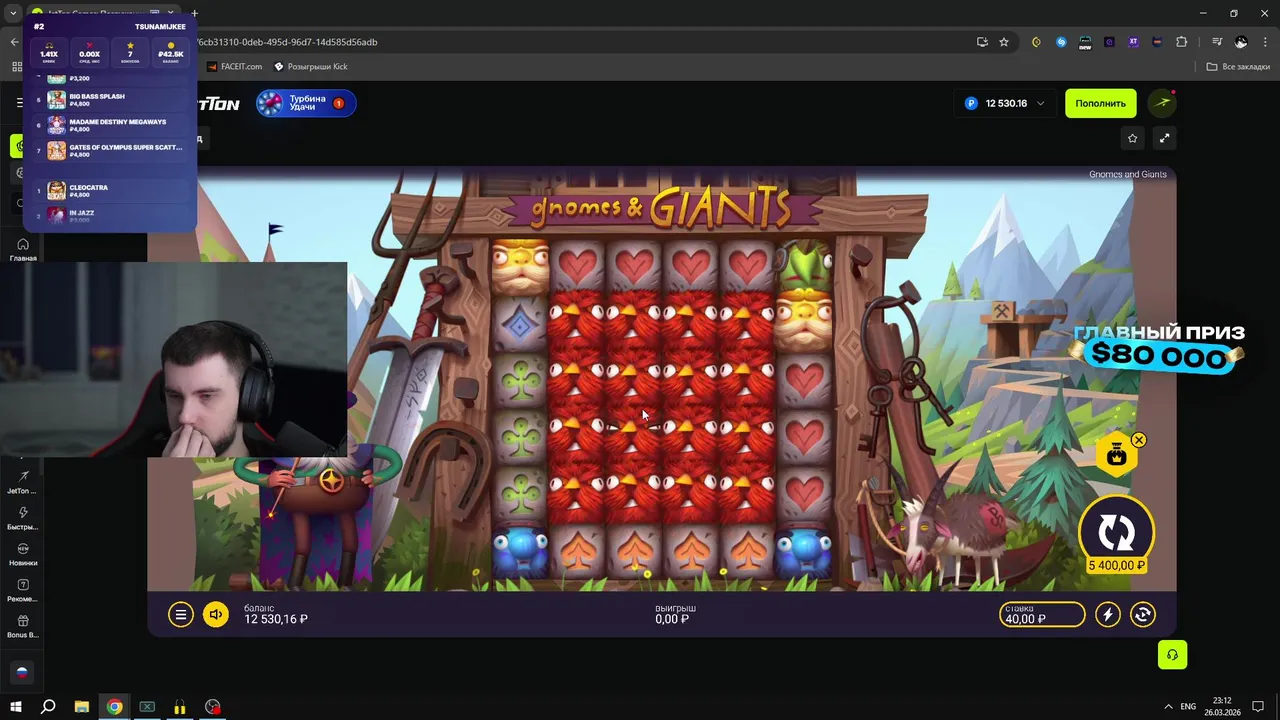The height and width of the screenshot is (720, 1280).
Task: Open the bonus buy money bag
Action: tap(1116, 456)
